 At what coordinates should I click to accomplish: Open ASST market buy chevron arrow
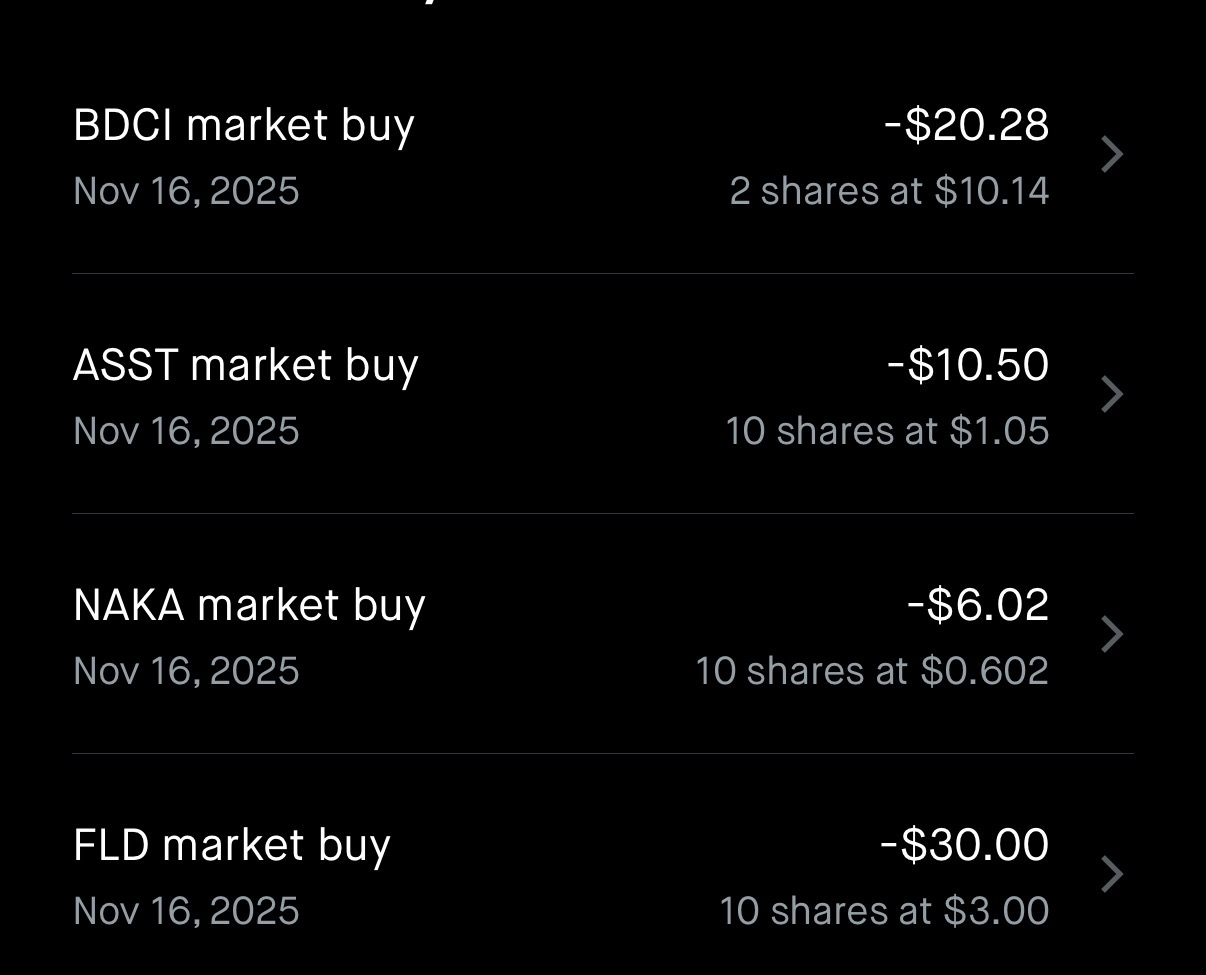1112,395
